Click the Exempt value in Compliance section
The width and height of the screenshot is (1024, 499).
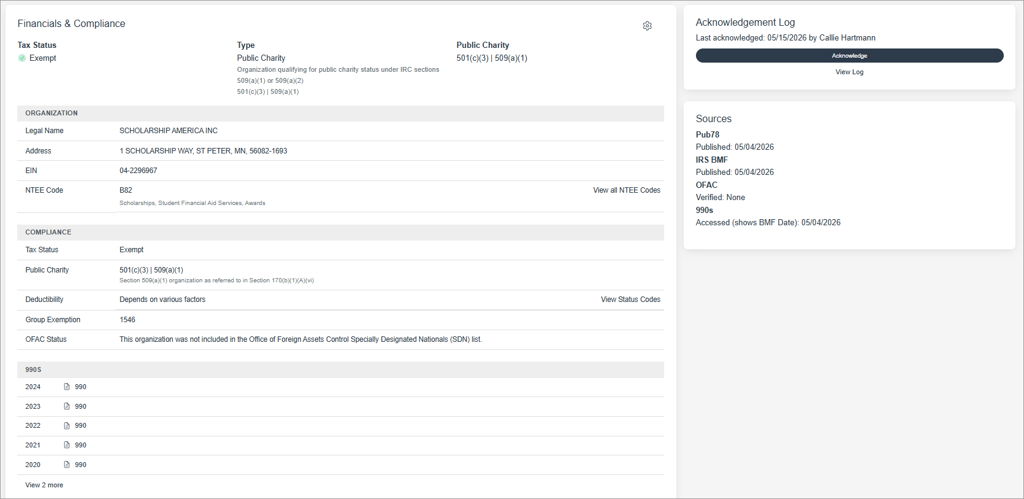pos(131,250)
